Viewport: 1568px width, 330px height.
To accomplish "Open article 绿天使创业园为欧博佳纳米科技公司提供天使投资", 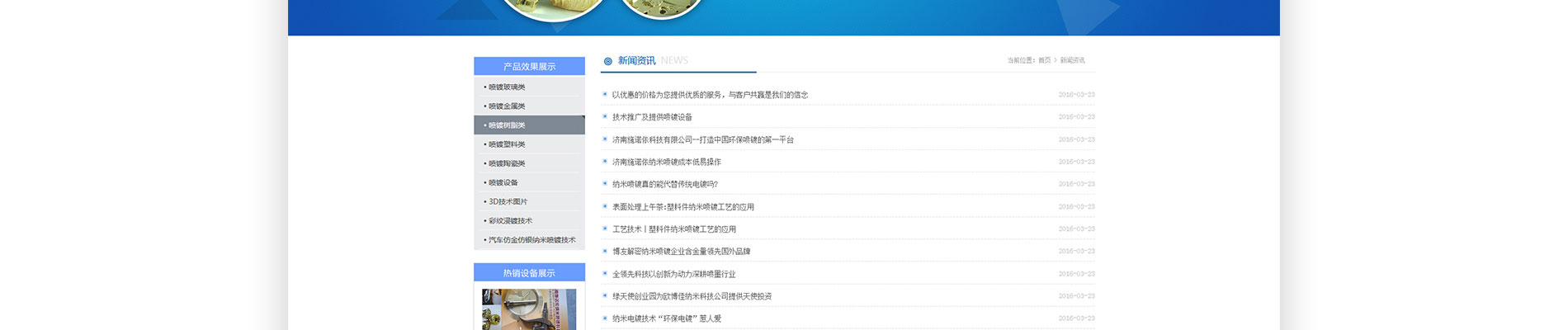I will tap(692, 296).
